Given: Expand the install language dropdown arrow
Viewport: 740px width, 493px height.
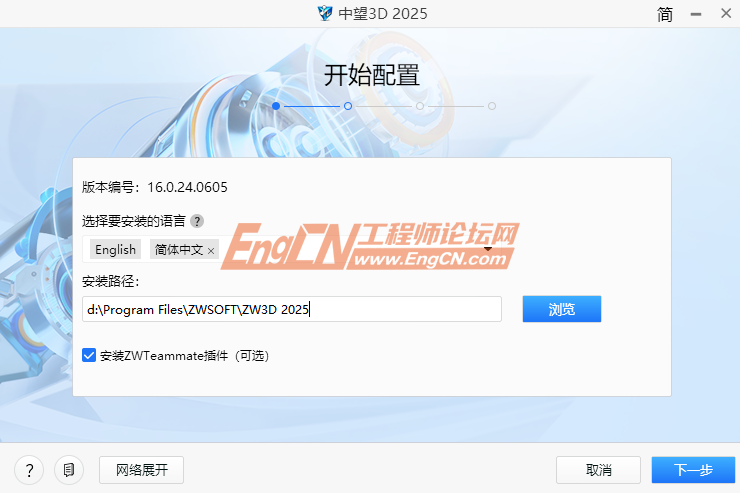Looking at the screenshot, I should pyautogui.click(x=489, y=249).
